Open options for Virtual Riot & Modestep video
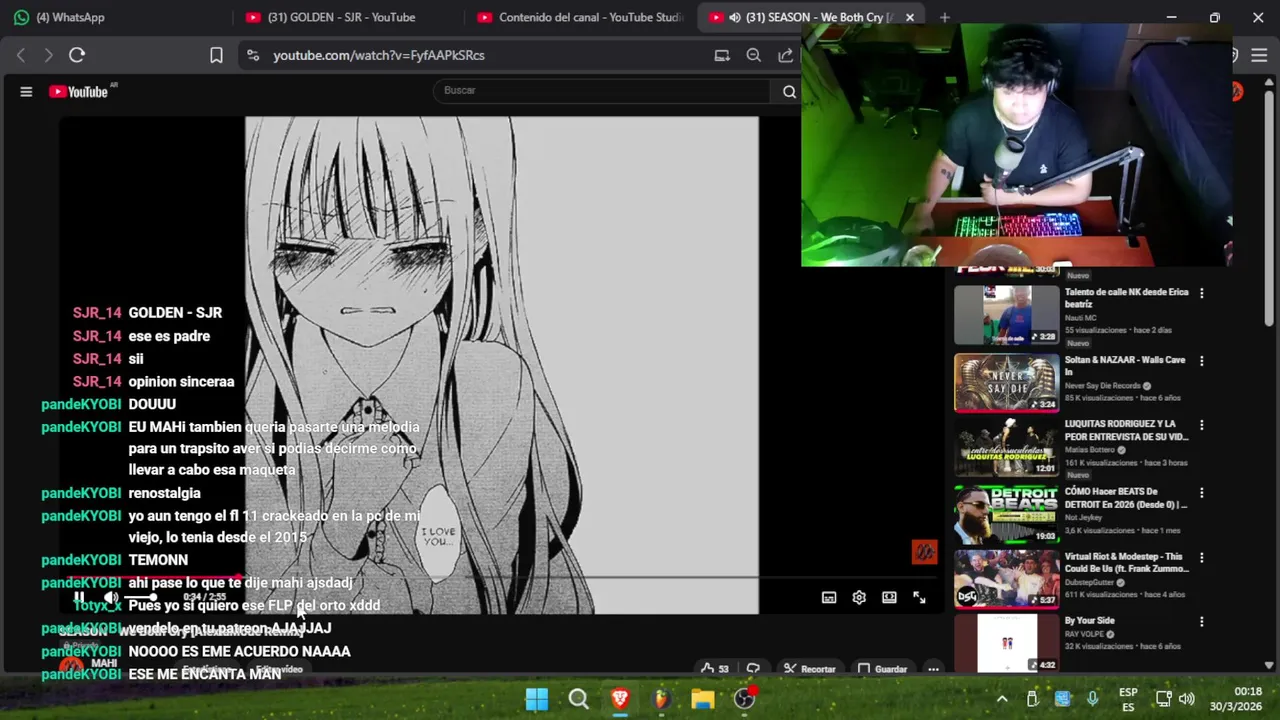 1202,557
